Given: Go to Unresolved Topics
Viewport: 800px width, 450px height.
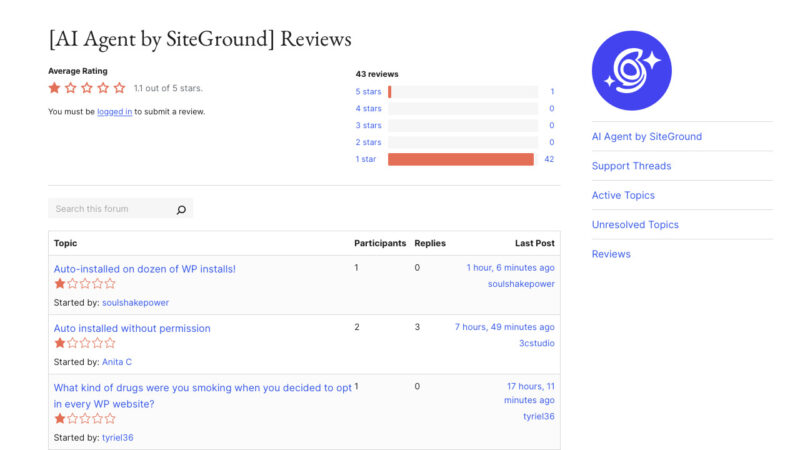Looking at the screenshot, I should pyautogui.click(x=635, y=225).
